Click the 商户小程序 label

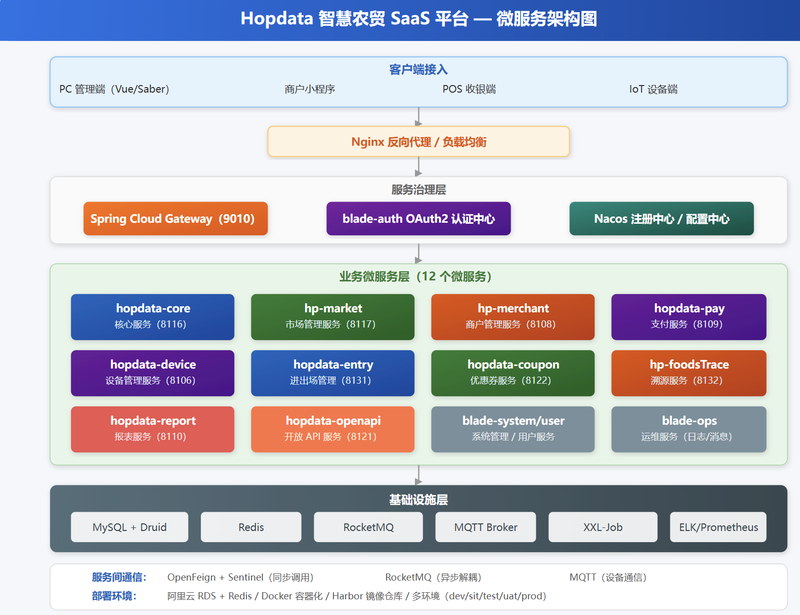click(x=310, y=89)
